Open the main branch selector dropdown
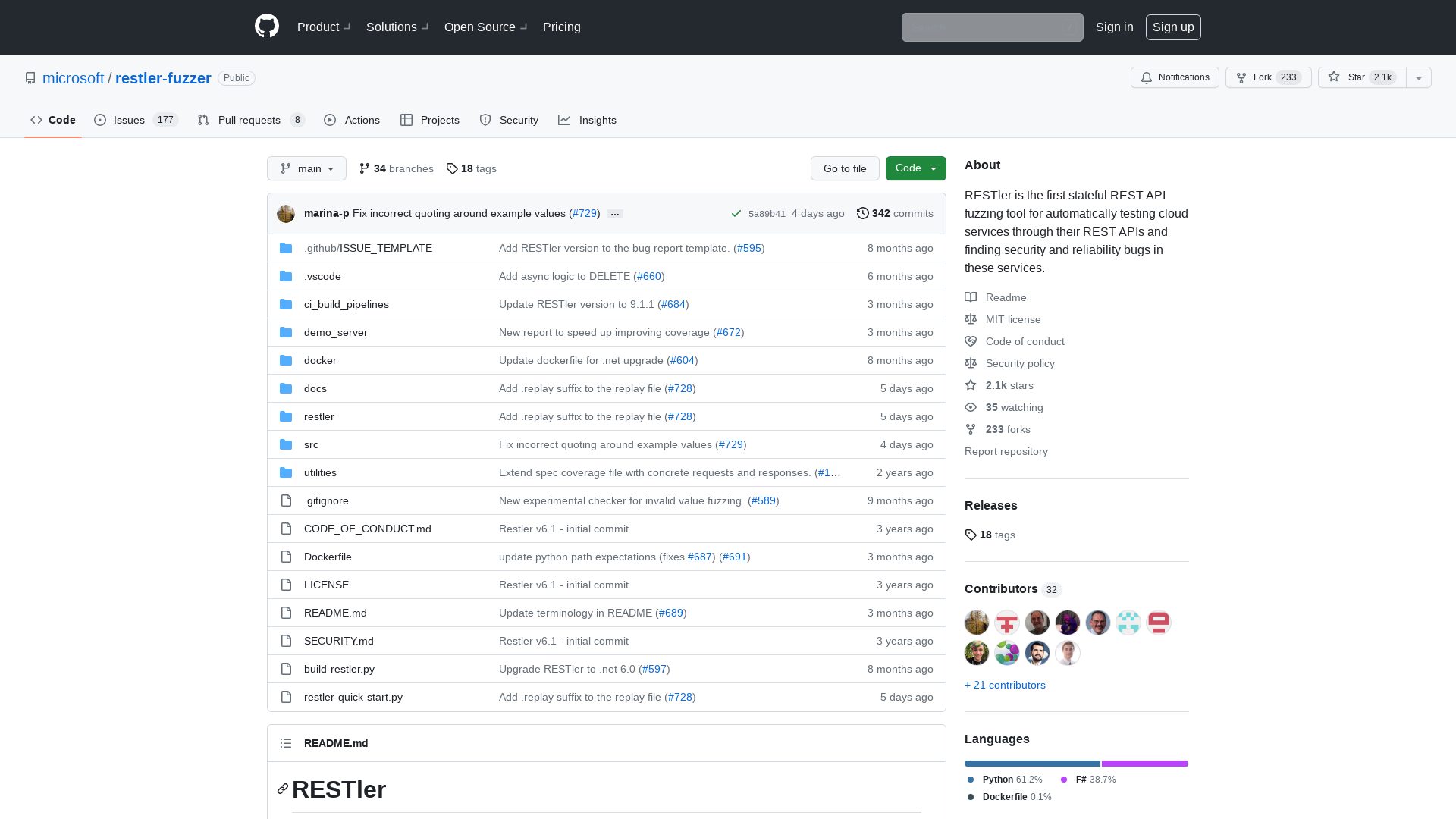Viewport: 1456px width, 819px height. click(306, 168)
